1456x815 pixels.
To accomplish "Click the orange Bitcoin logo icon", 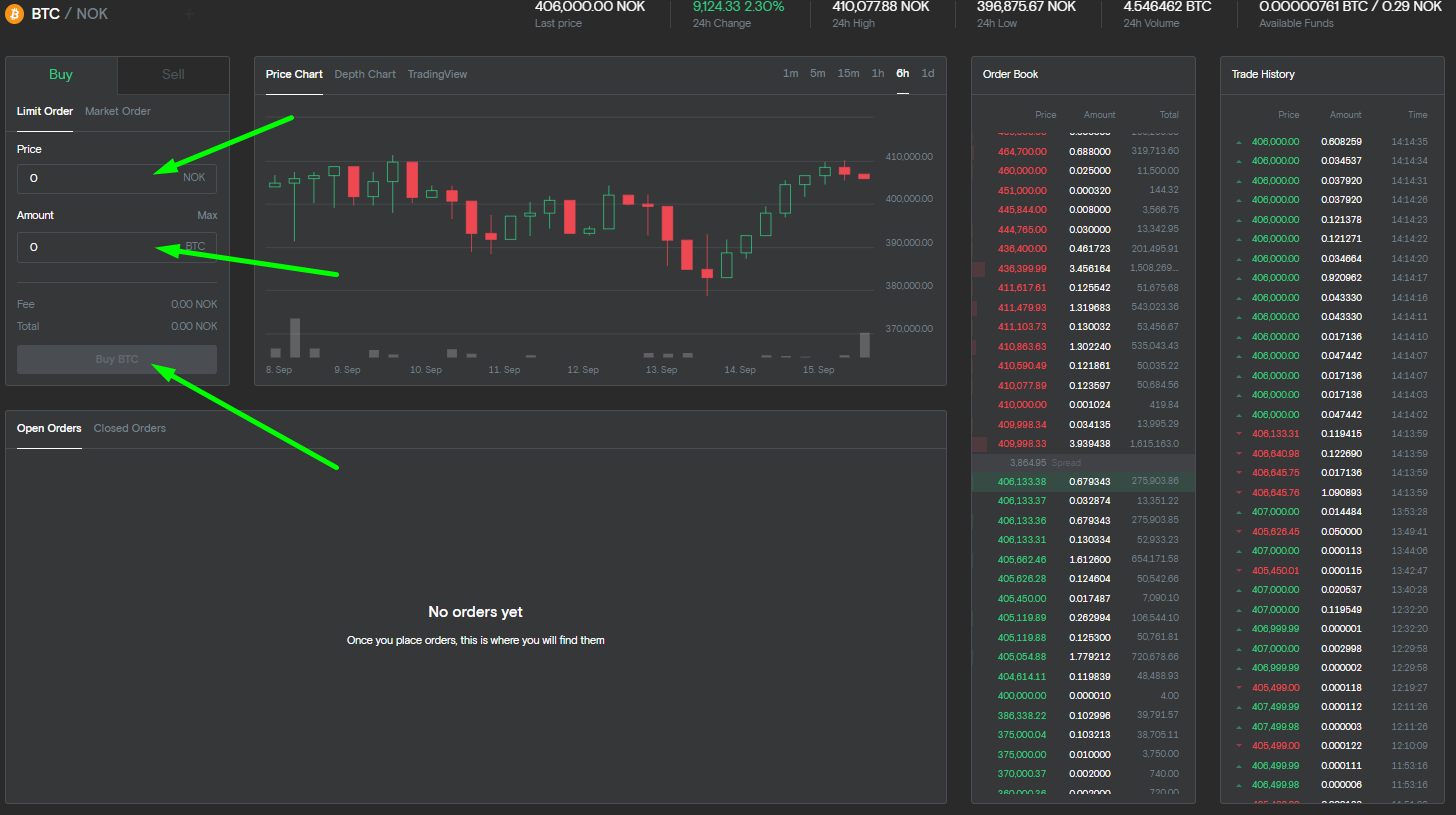I will (x=15, y=14).
